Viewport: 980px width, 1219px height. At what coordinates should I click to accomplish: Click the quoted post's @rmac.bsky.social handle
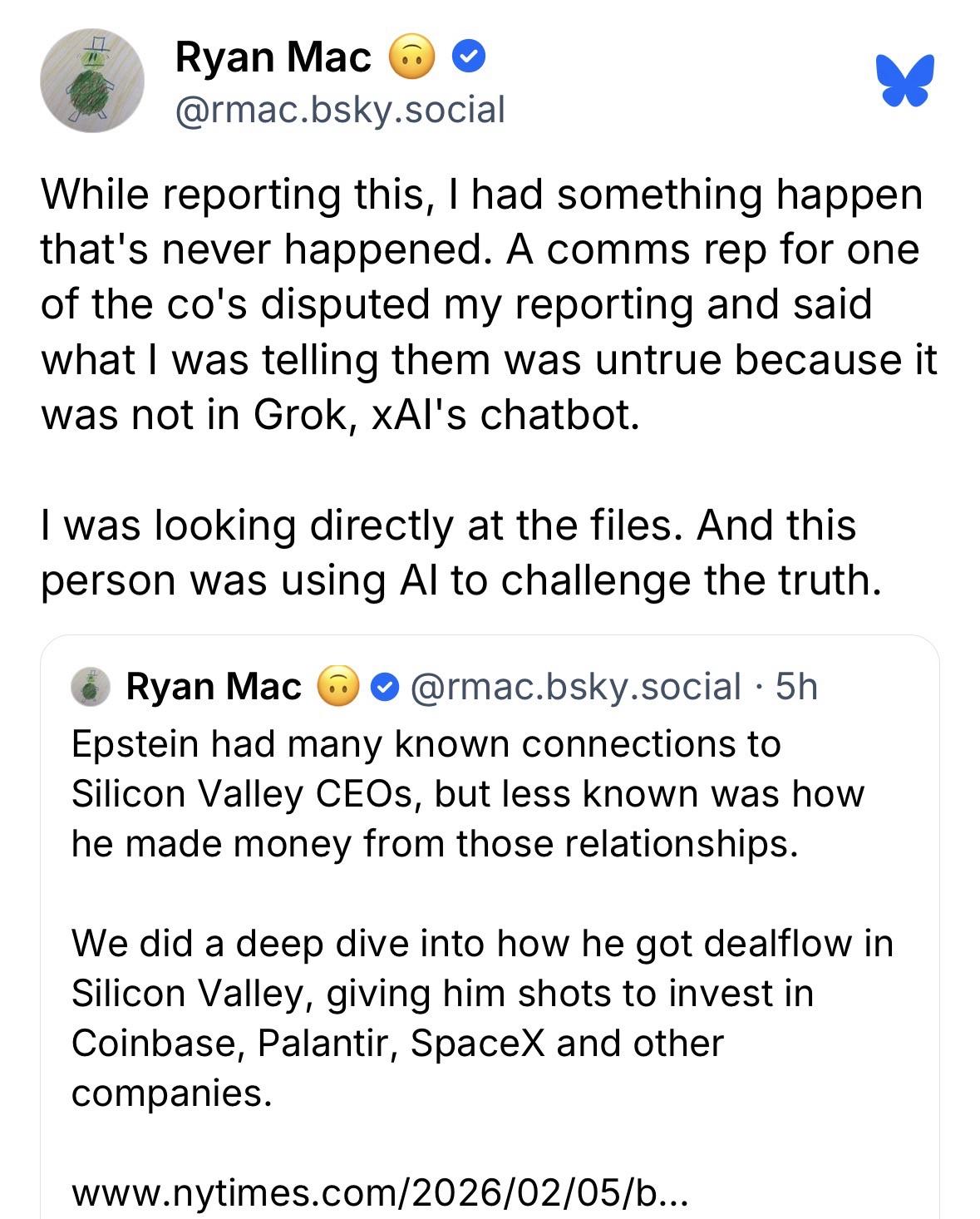(x=575, y=687)
